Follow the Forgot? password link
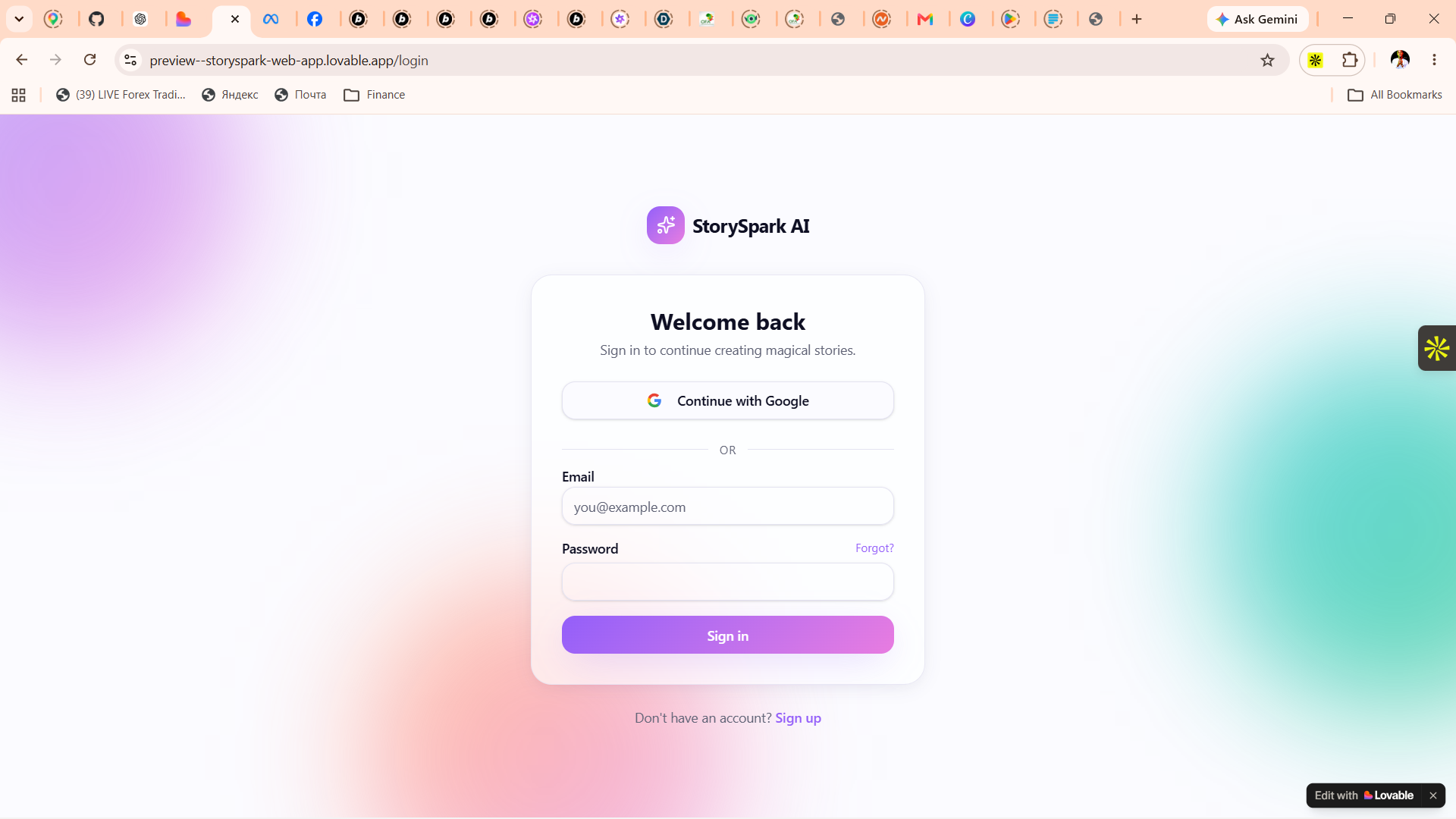This screenshot has height=819, width=1456. [x=874, y=548]
